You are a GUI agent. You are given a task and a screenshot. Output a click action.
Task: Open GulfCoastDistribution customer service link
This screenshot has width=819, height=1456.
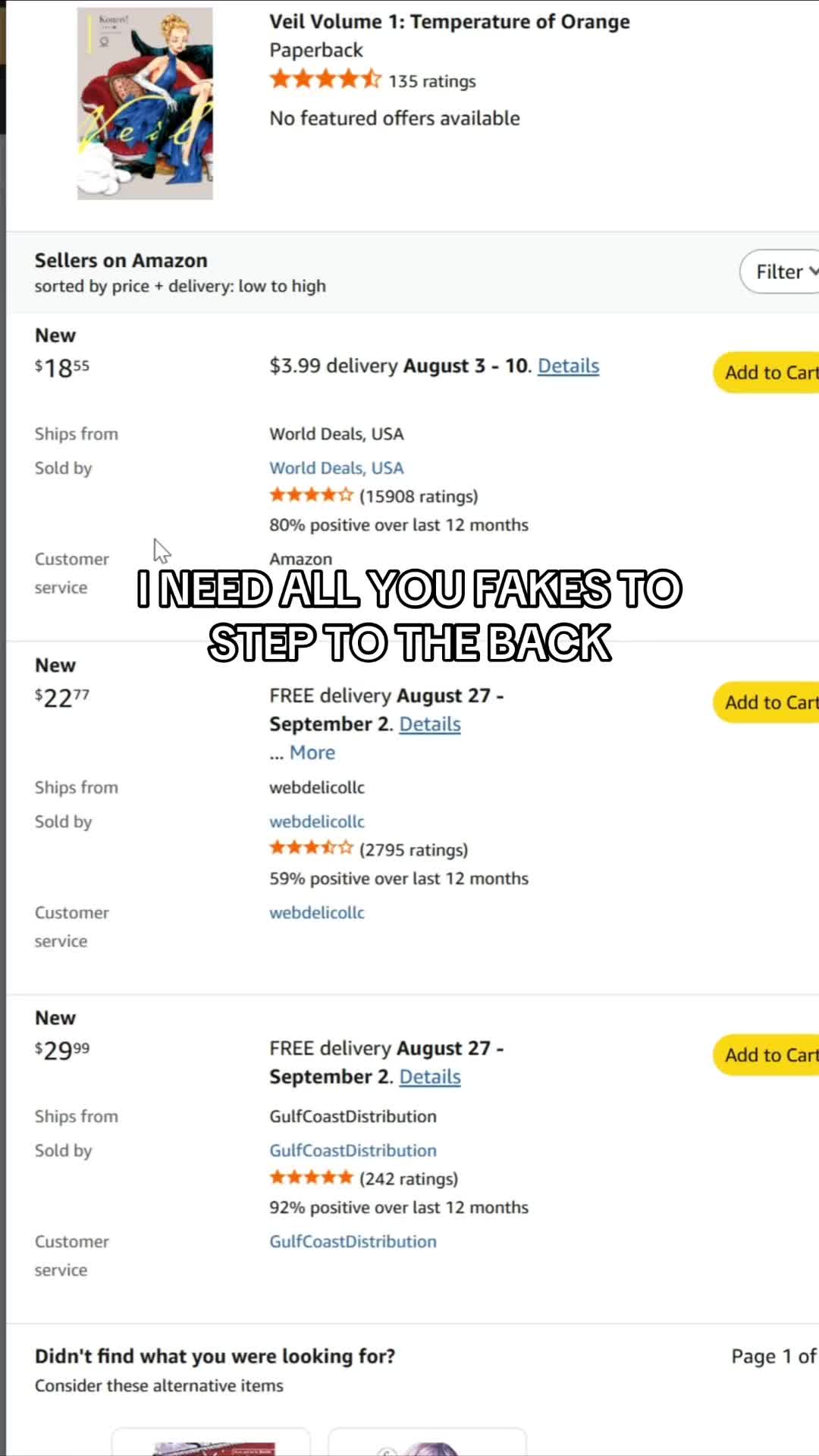[x=353, y=1241]
